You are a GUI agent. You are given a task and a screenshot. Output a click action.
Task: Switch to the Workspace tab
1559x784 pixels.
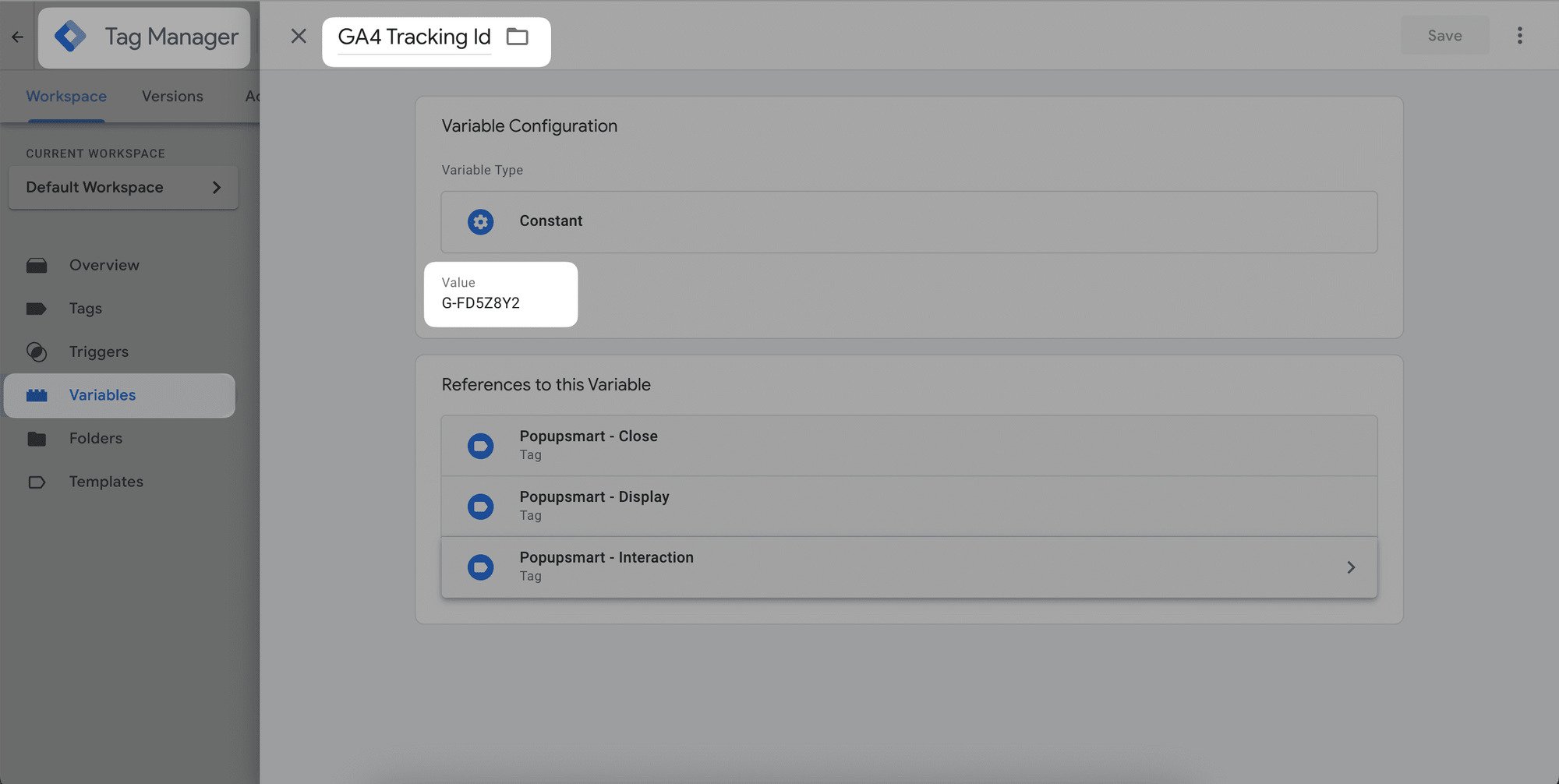tap(66, 97)
